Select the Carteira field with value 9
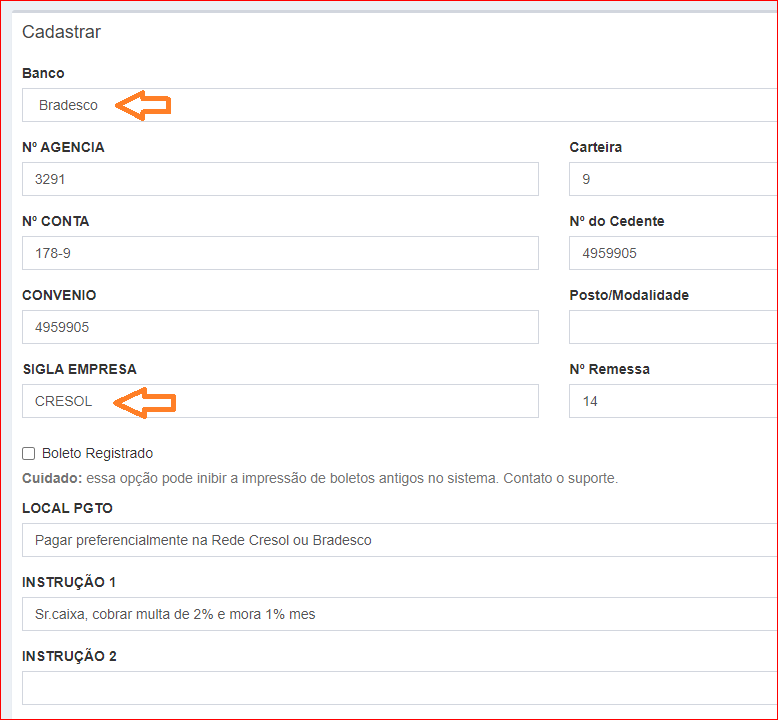 coord(672,180)
